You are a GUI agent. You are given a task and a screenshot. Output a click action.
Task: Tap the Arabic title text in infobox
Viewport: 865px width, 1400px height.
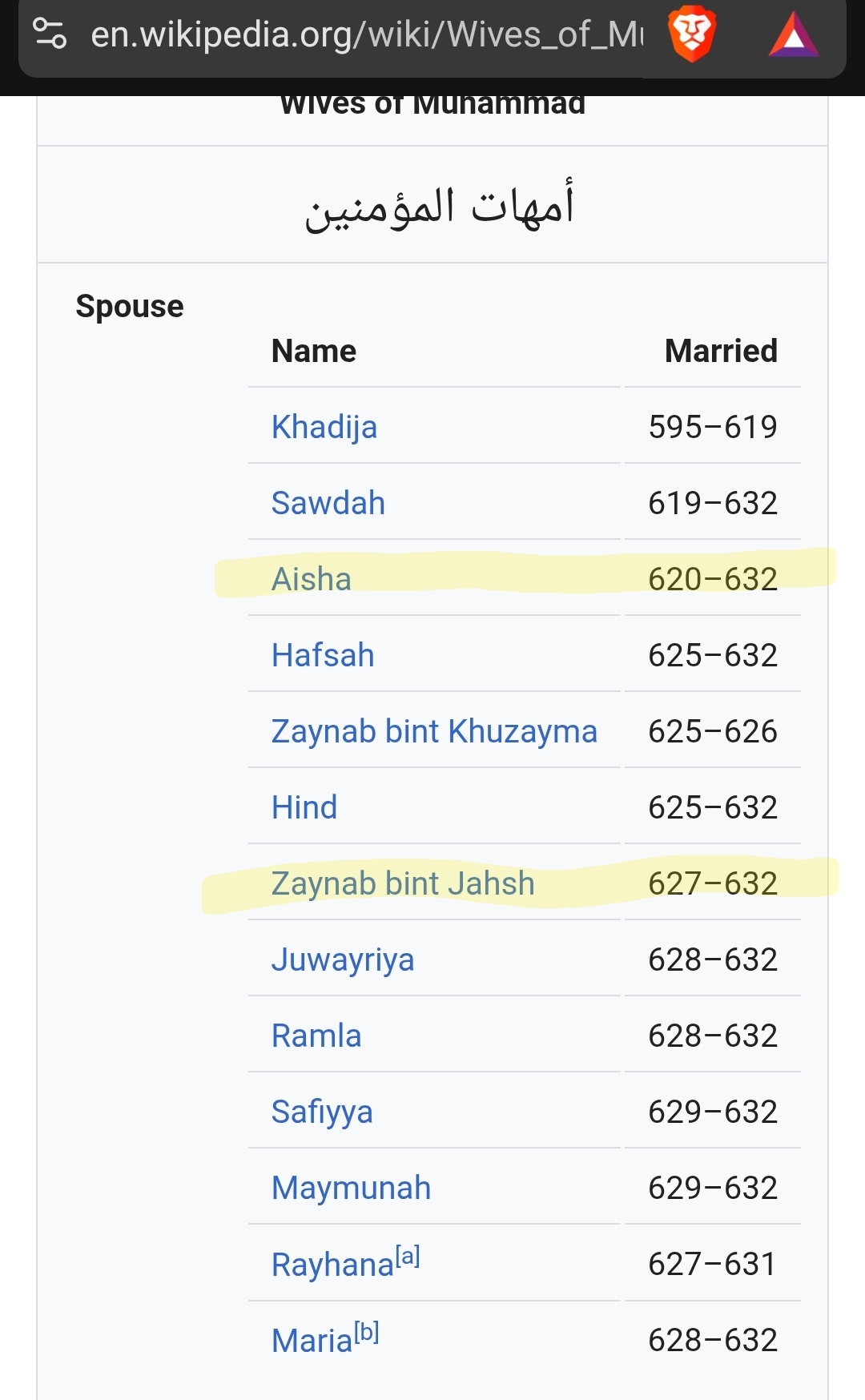pyautogui.click(x=439, y=206)
